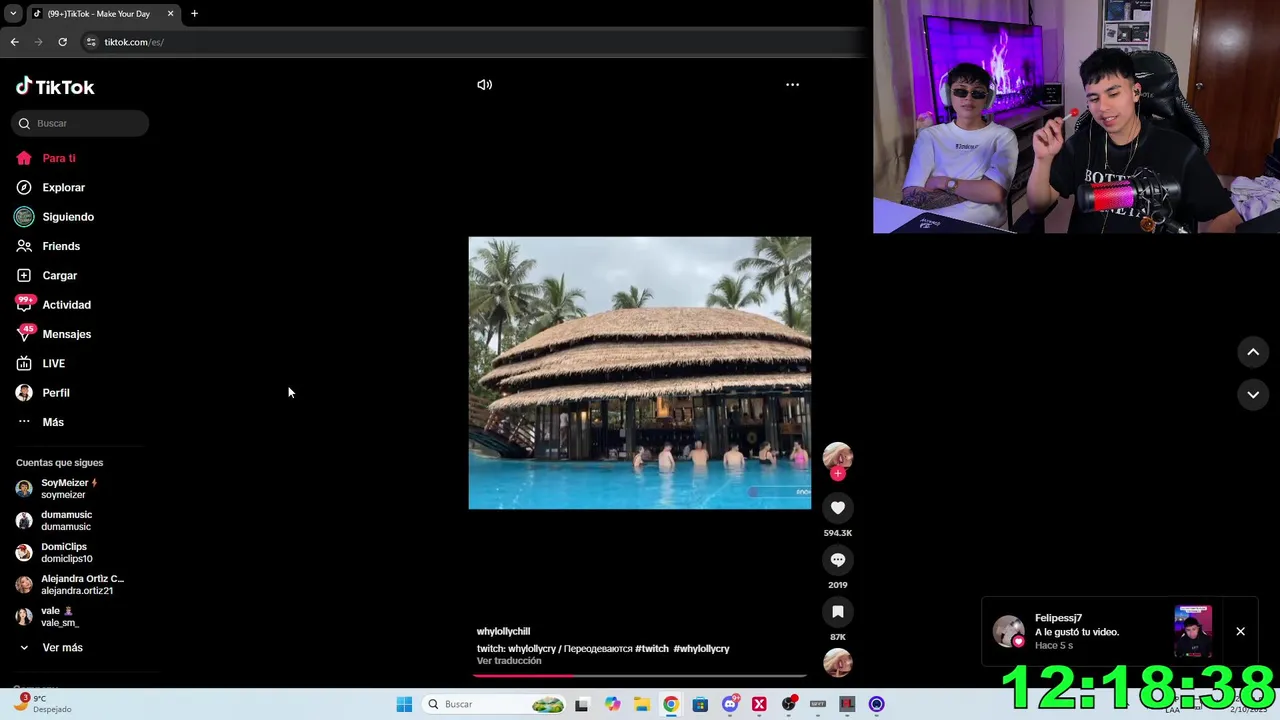The height and width of the screenshot is (720, 1280).
Task: Open the share avatar below the bookmark count
Action: coord(838,663)
